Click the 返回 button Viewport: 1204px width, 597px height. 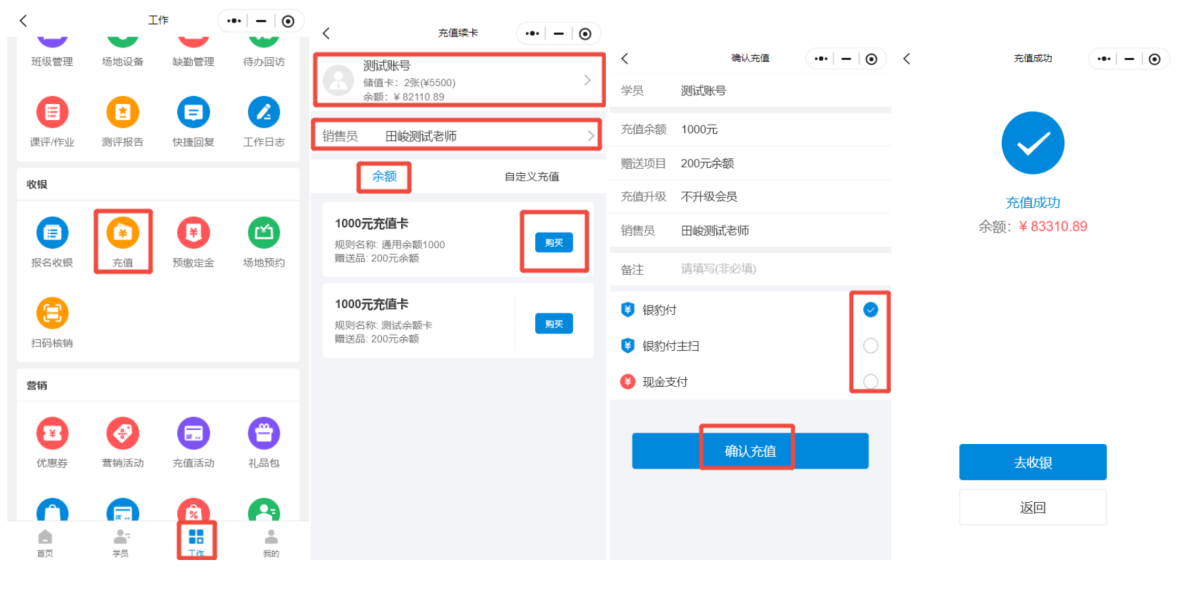click(x=1033, y=507)
